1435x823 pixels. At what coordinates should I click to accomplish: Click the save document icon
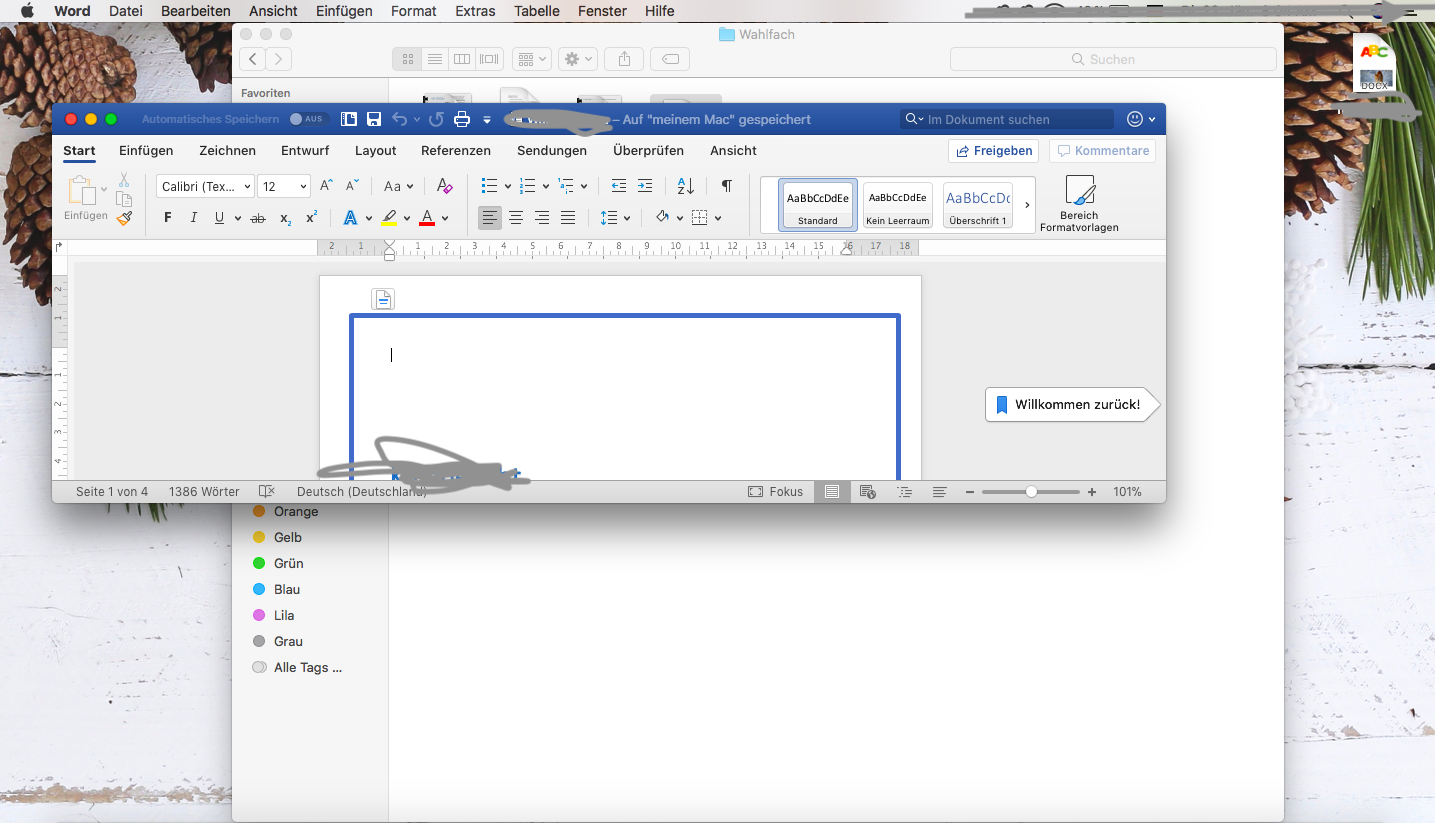tap(374, 119)
